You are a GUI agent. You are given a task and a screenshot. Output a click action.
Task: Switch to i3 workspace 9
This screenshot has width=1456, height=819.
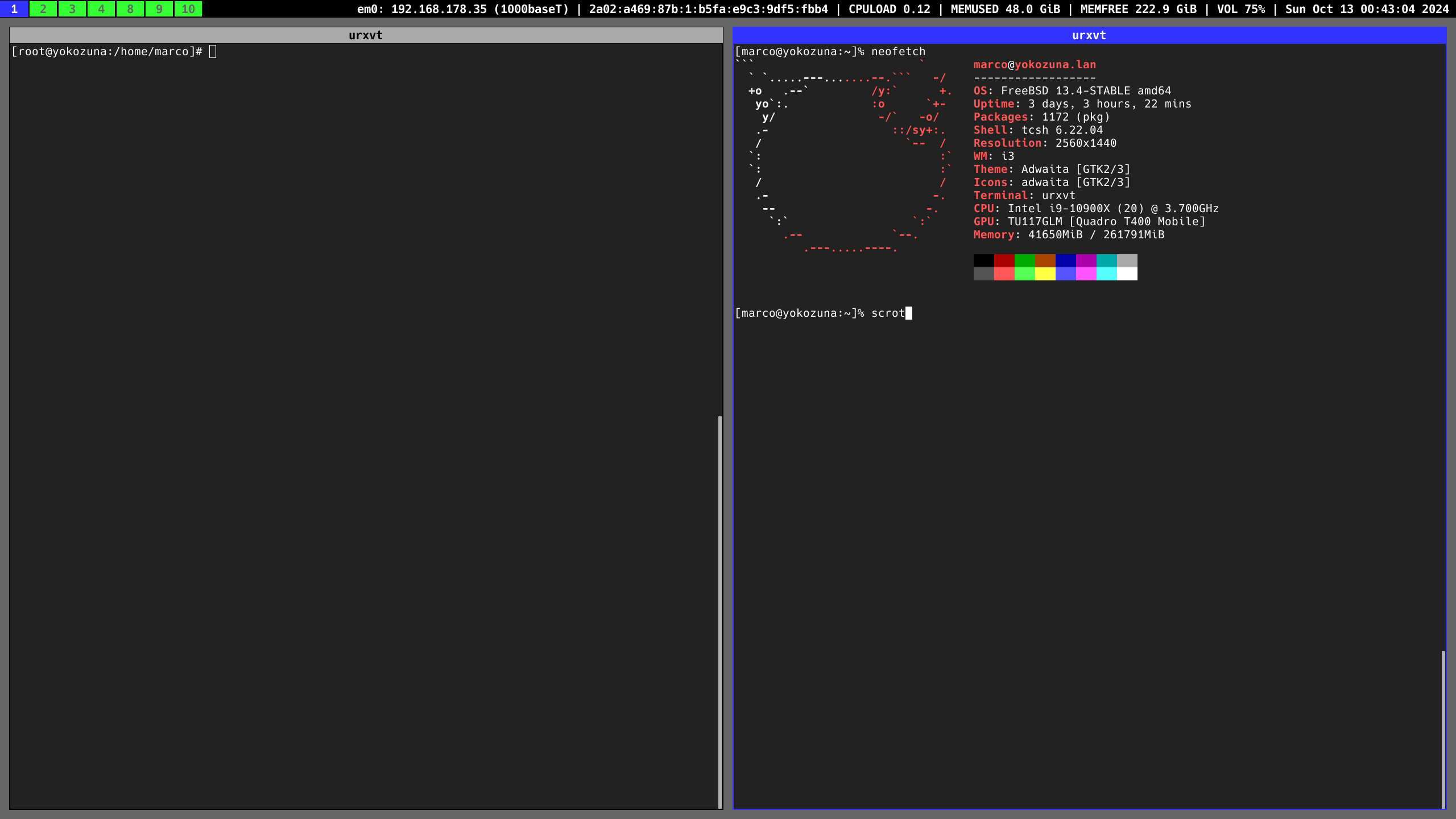click(x=159, y=9)
